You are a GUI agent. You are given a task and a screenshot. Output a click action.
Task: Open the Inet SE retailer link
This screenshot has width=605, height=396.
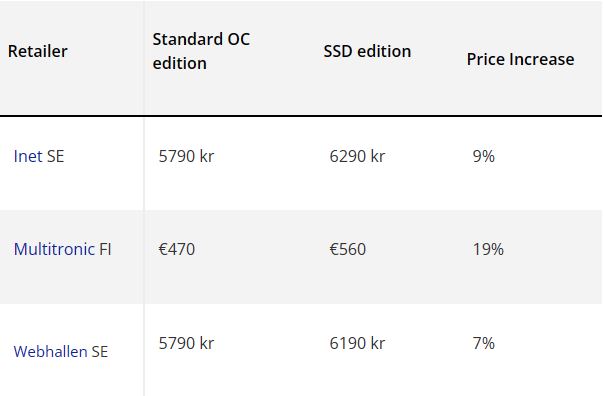[39, 156]
